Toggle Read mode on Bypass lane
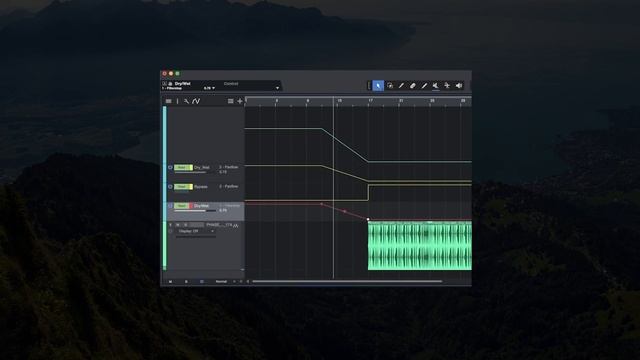This screenshot has width=640, height=360. point(181,187)
